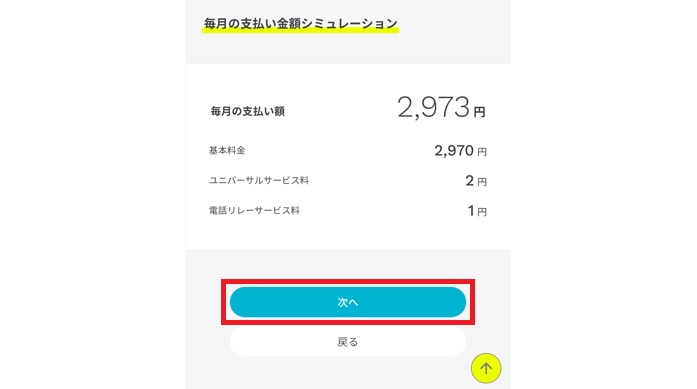This screenshot has height=389, width=697.
Task: Click the 戻る text on the white button
Action: [348, 342]
